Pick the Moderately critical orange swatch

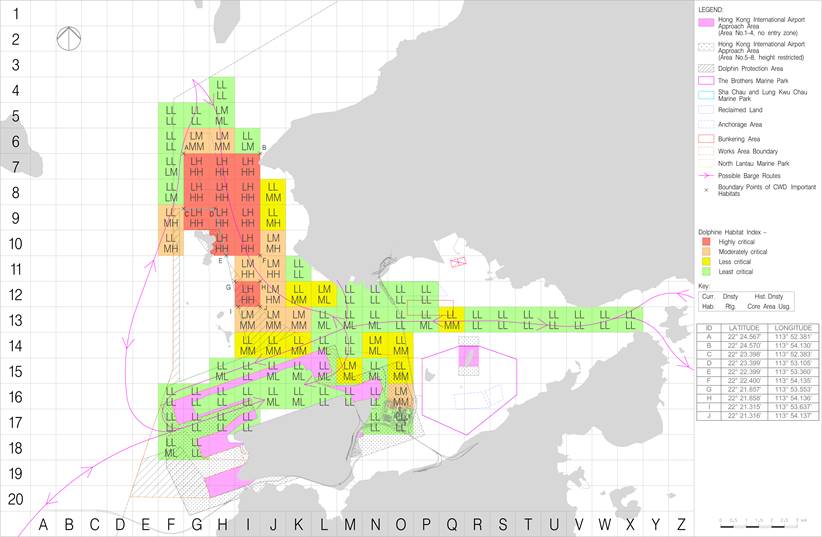point(706,251)
